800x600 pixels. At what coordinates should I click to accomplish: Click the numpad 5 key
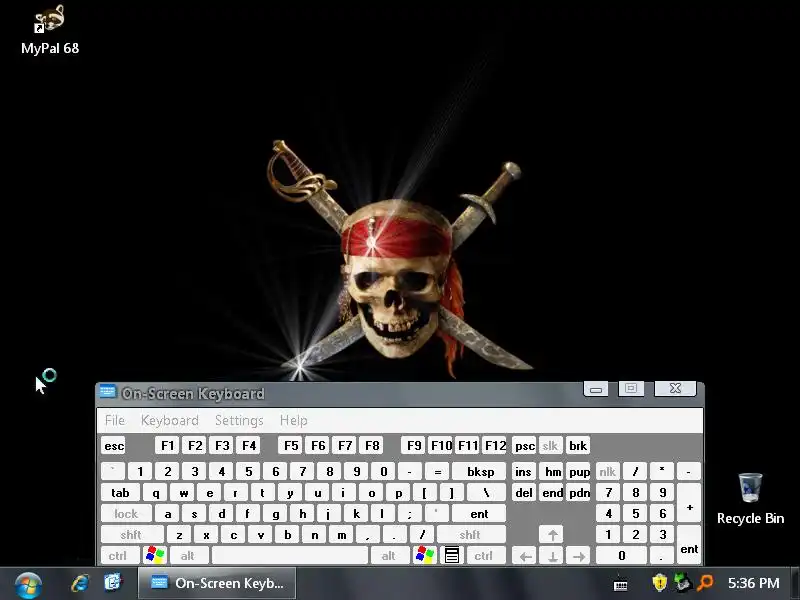635,513
